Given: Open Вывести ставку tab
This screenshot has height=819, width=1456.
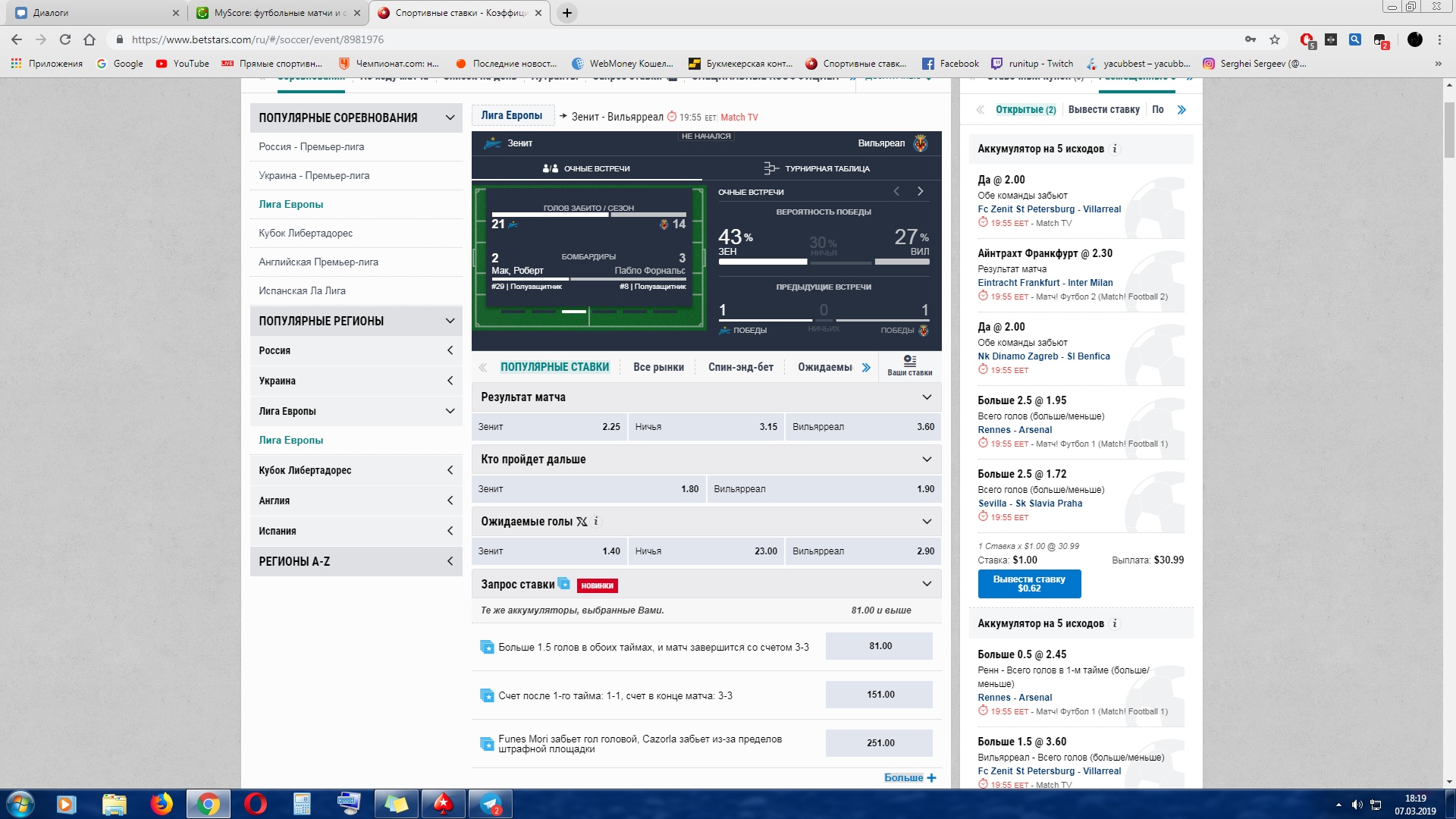Looking at the screenshot, I should (1103, 109).
